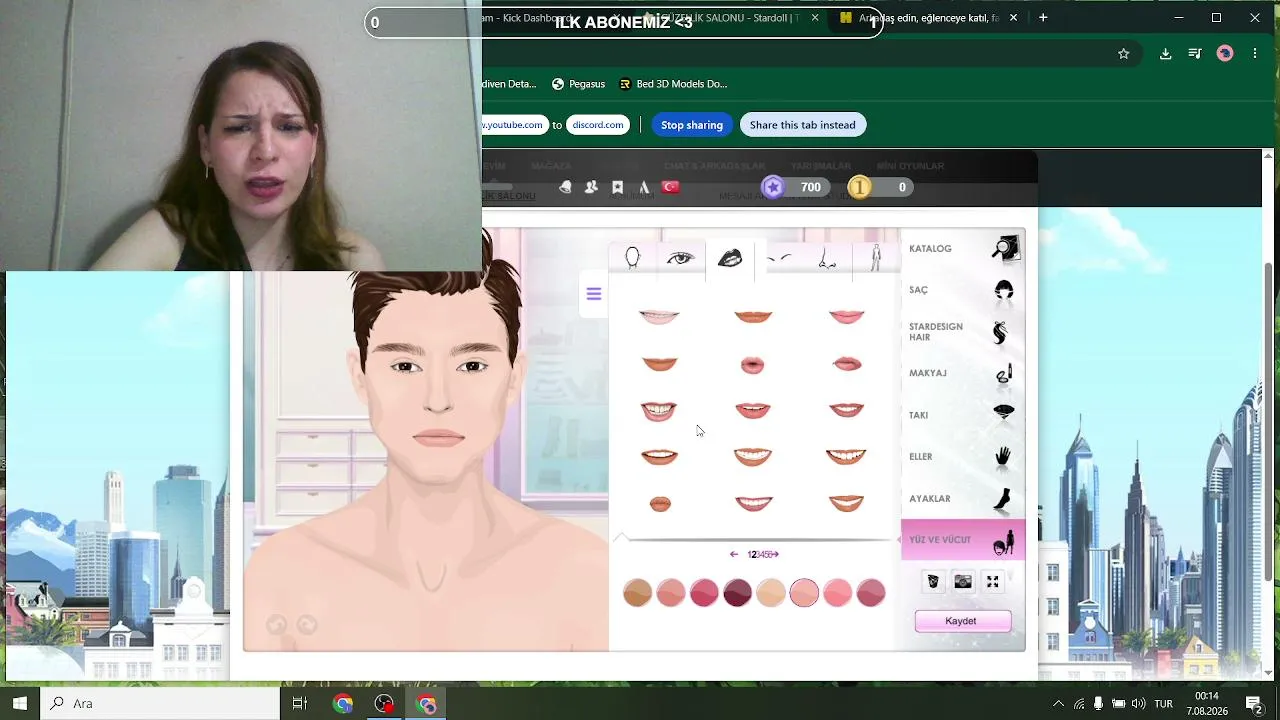Open Chrome downloads icon
1280x720 pixels.
click(x=1165, y=54)
